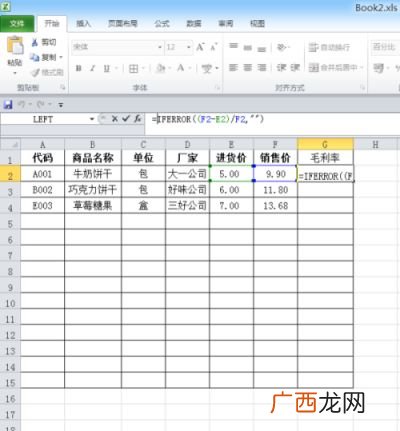400x431 pixels.
Task: Click the Save icon in quick access toolbar
Action: point(8,105)
